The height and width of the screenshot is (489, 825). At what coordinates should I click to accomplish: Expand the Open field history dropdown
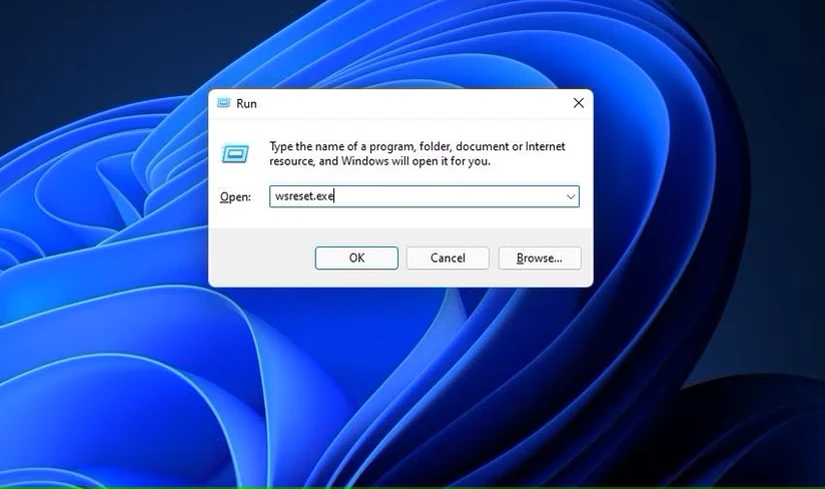pyautogui.click(x=570, y=196)
